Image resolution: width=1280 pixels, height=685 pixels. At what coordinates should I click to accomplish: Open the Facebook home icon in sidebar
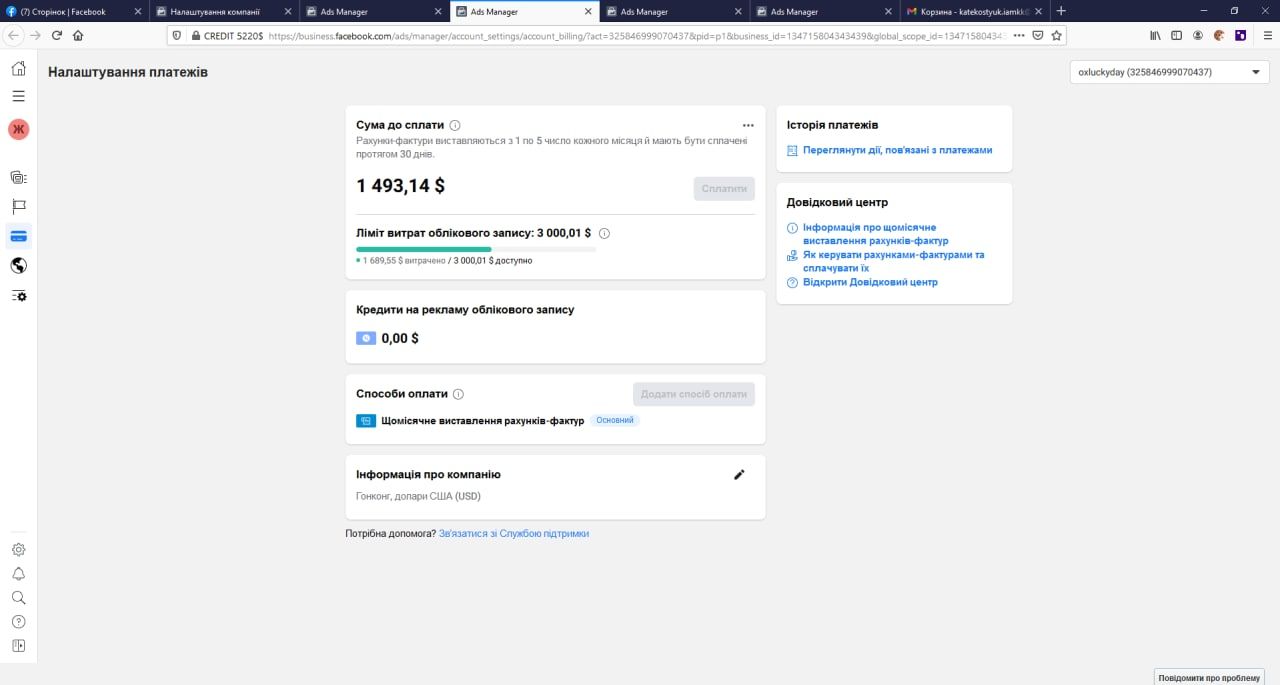18,68
